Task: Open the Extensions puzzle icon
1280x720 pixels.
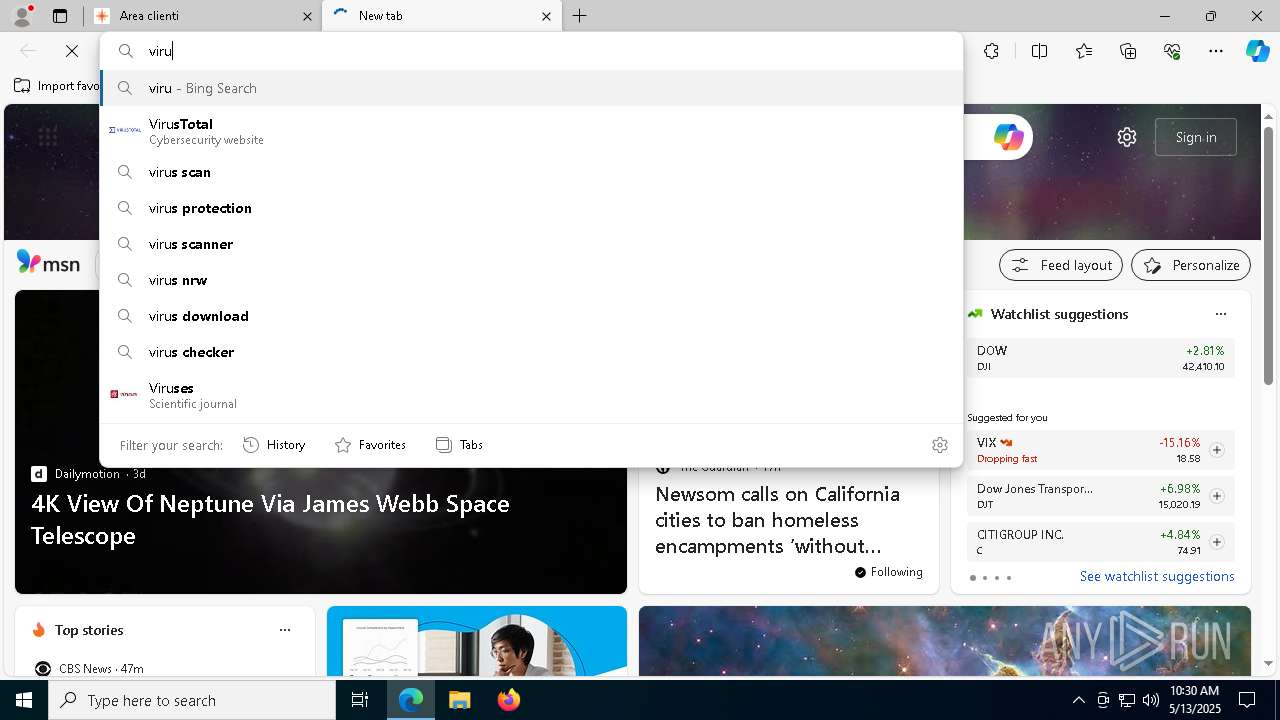Action: (991, 51)
